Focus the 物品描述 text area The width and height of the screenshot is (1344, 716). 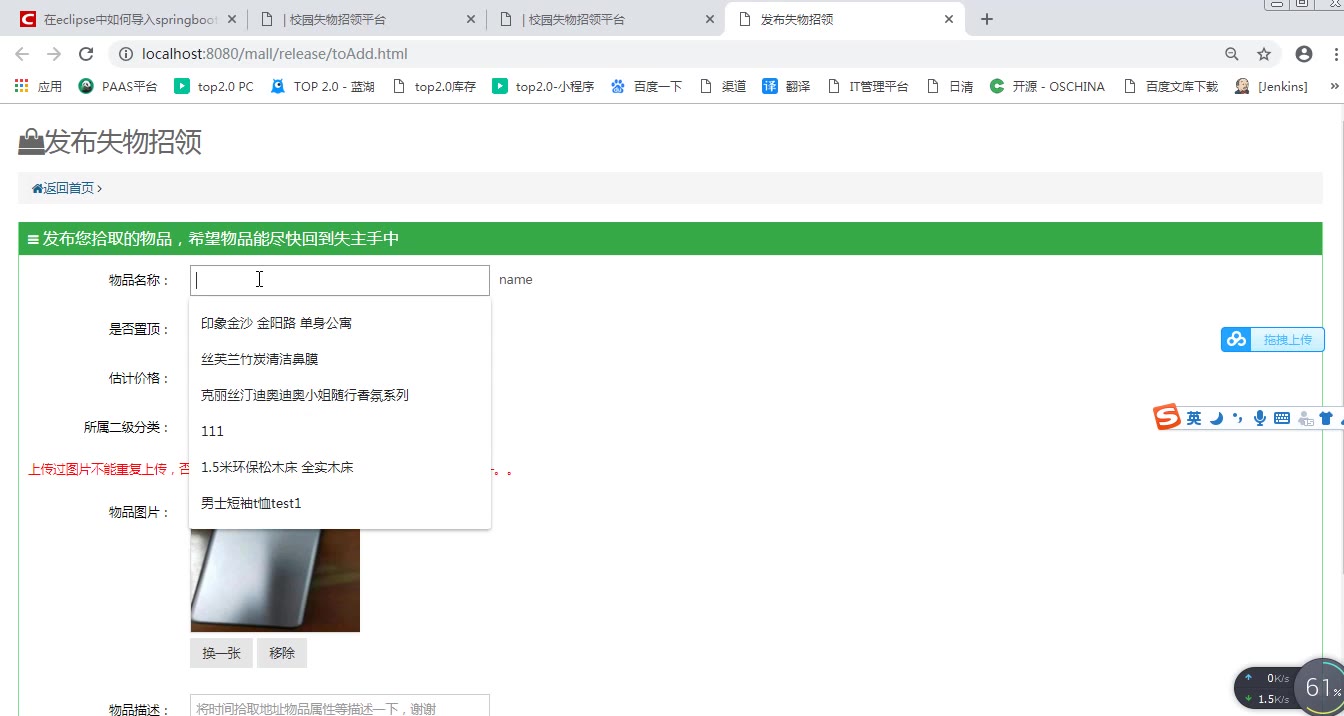[340, 705]
